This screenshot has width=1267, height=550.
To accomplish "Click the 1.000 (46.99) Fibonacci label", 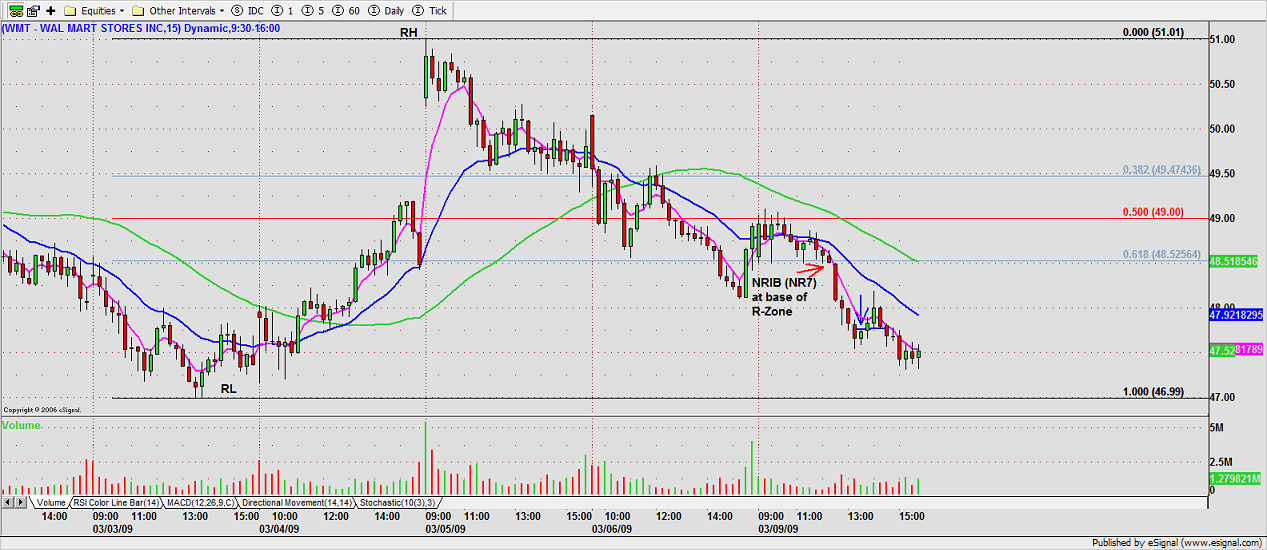I will (x=1152, y=392).
